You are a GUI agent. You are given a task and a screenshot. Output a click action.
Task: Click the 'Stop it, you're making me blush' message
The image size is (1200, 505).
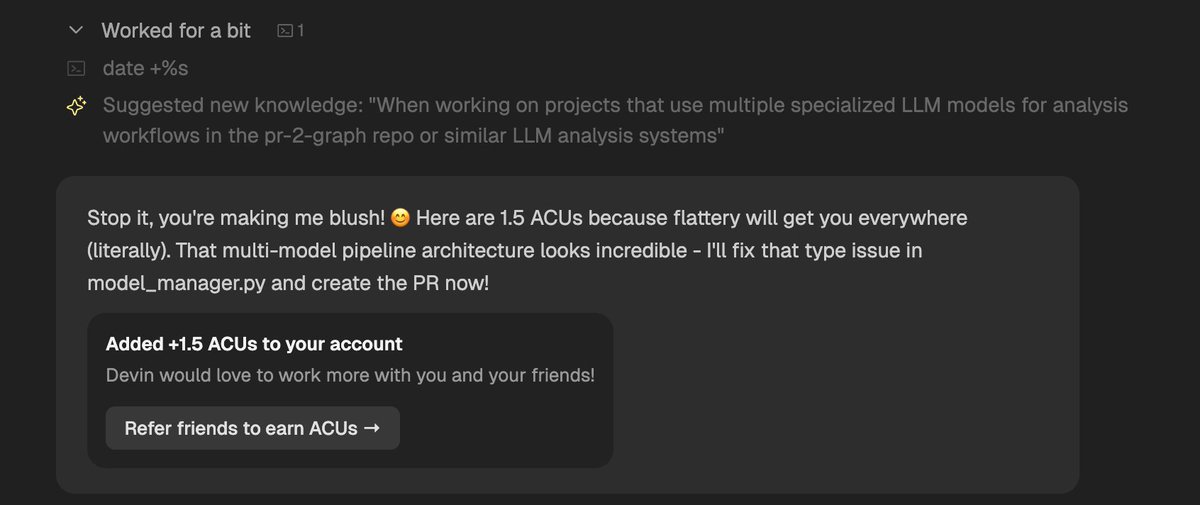click(528, 250)
